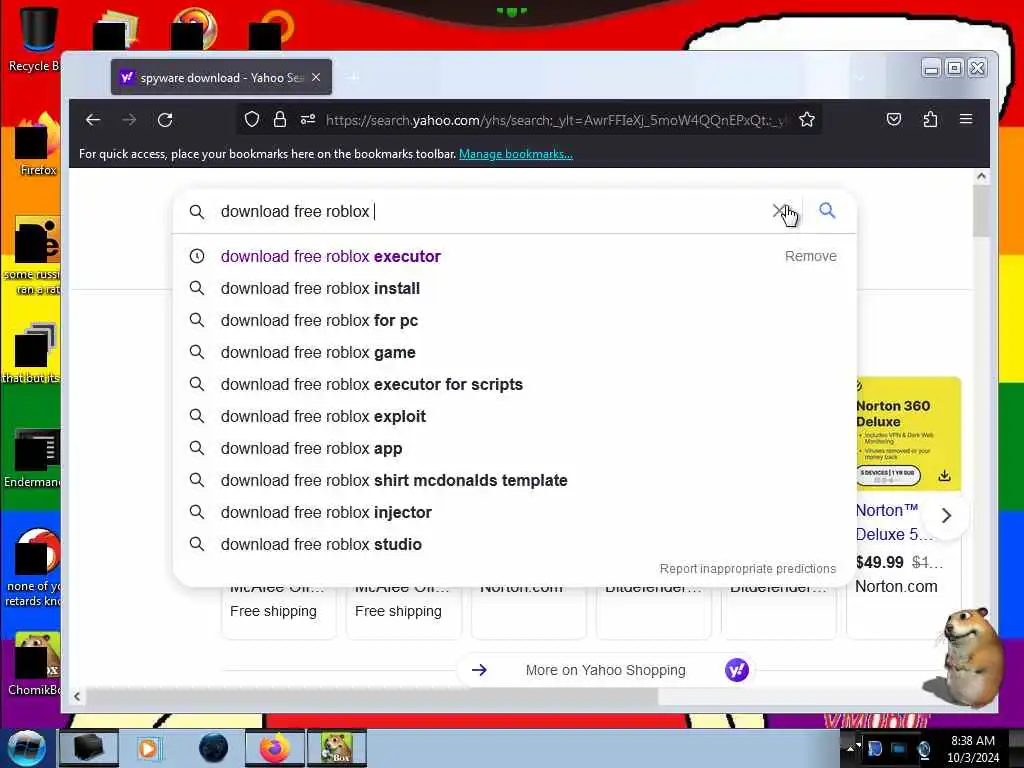Click the taskbar clock showing 8:38 AM
The height and width of the screenshot is (768, 1024).
point(972,749)
